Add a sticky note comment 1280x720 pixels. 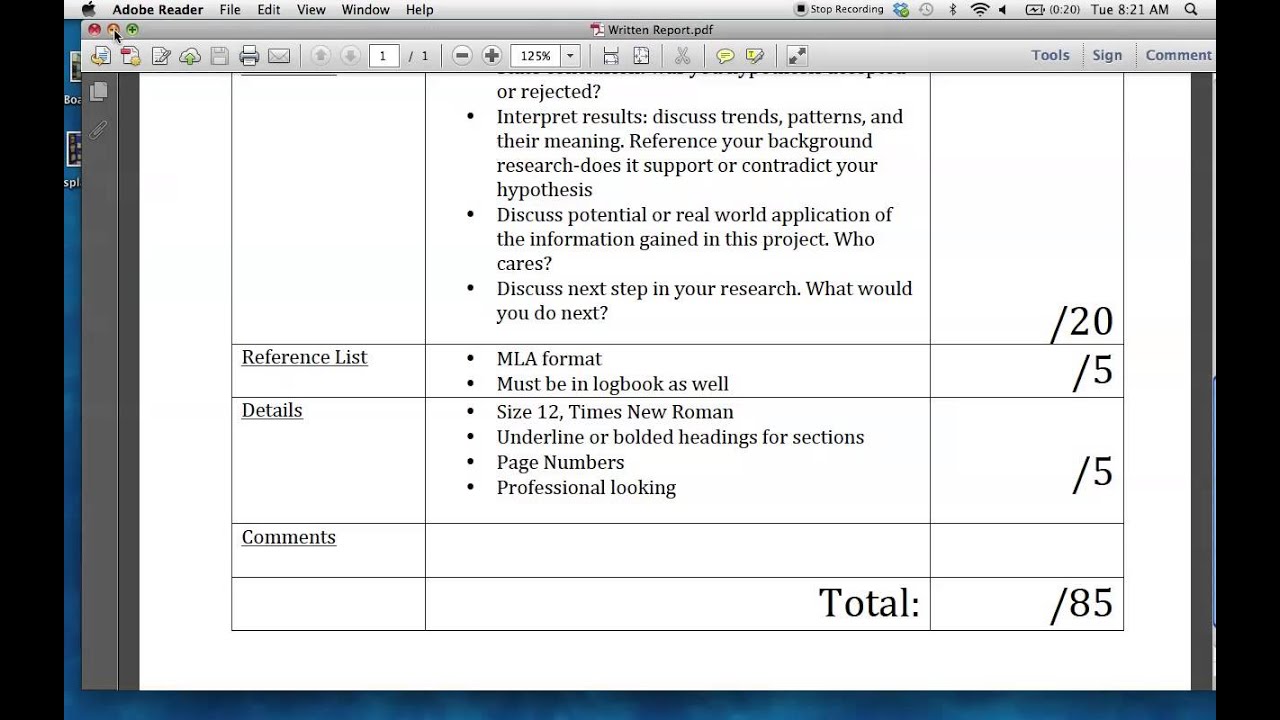(725, 56)
